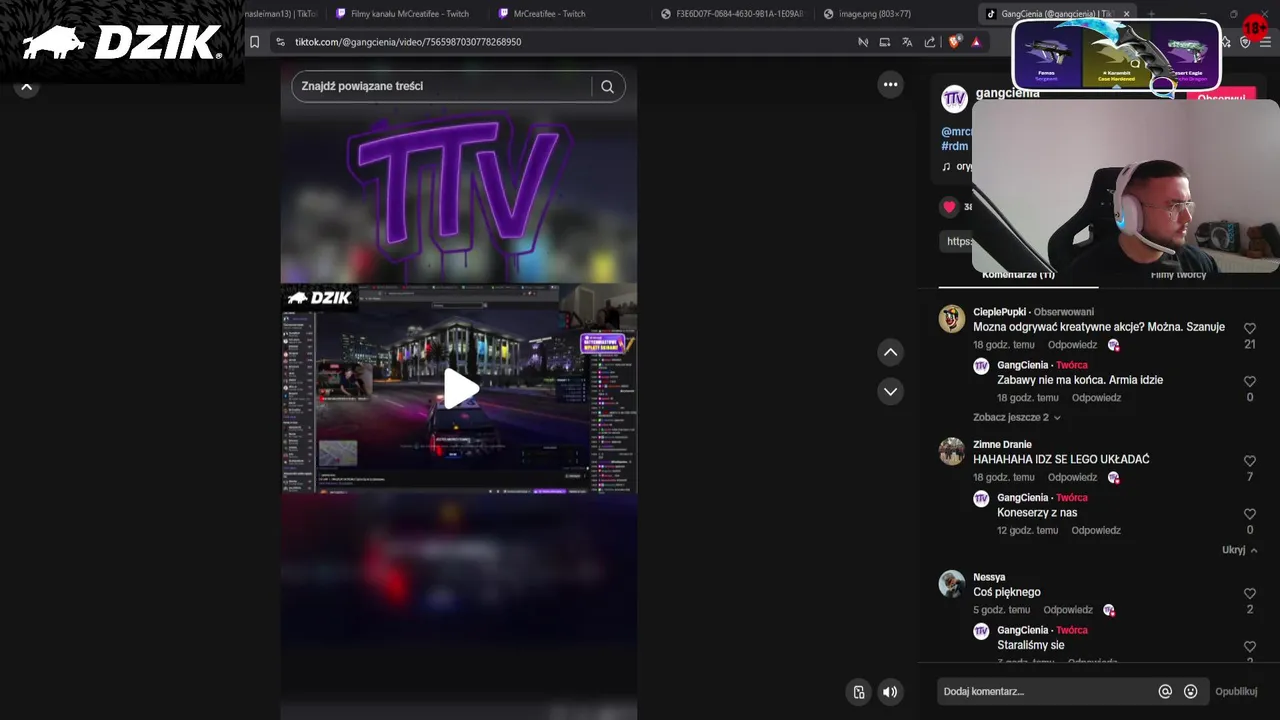
Task: Play the TikTok video
Action: coord(459,389)
